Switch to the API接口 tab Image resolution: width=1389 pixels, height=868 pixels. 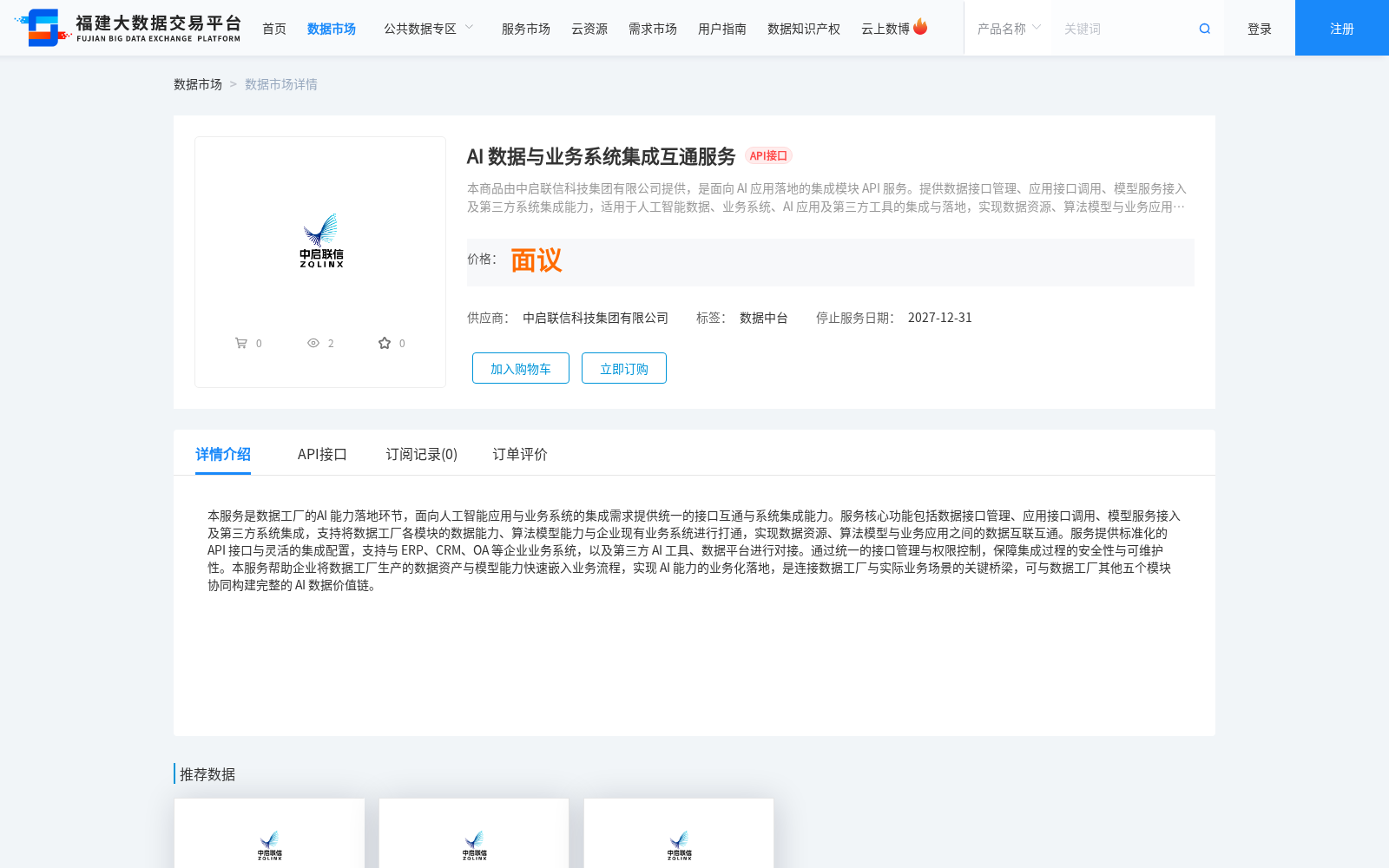(x=322, y=454)
